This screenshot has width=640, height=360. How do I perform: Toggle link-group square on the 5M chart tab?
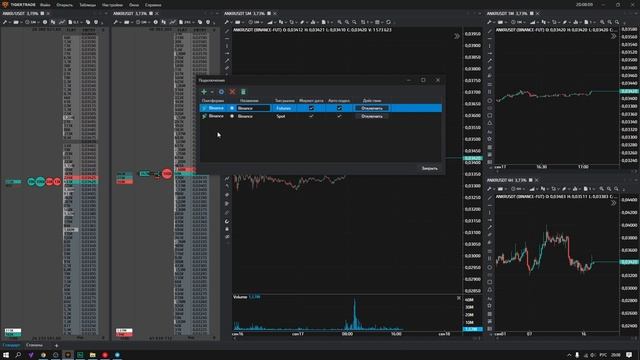(x=269, y=13)
